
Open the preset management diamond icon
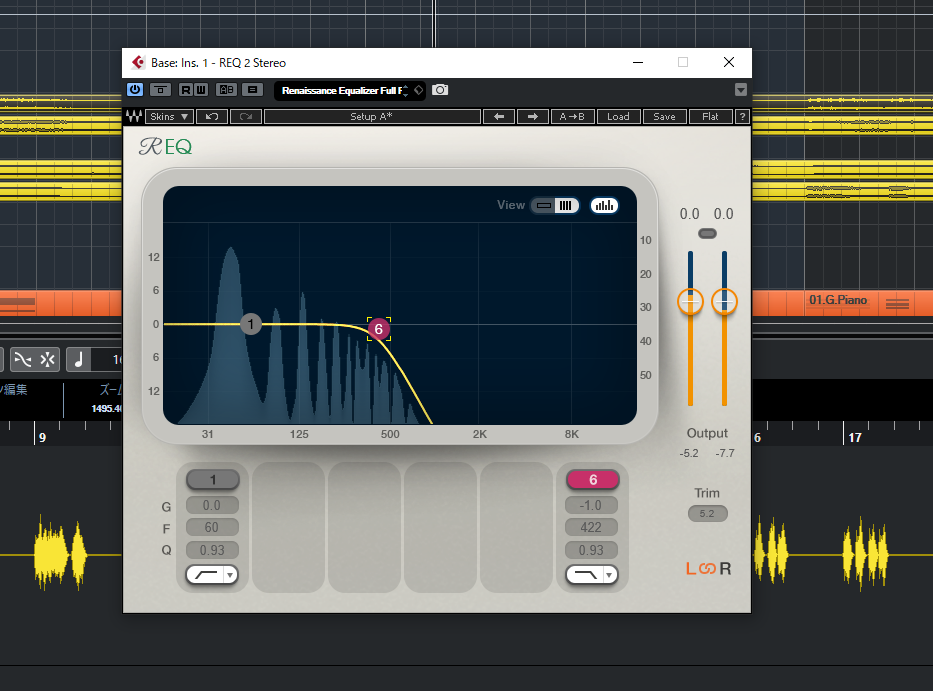[x=419, y=90]
